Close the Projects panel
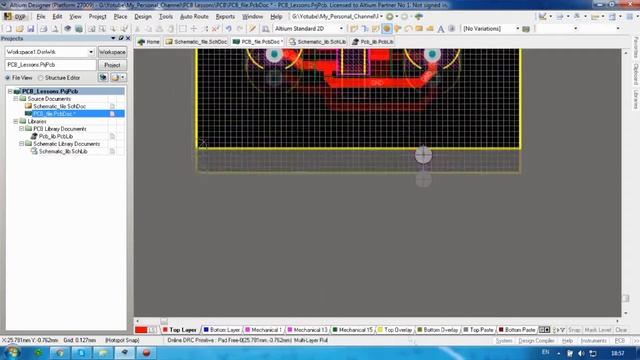Viewport: 640px width, 360px height. tap(128, 38)
